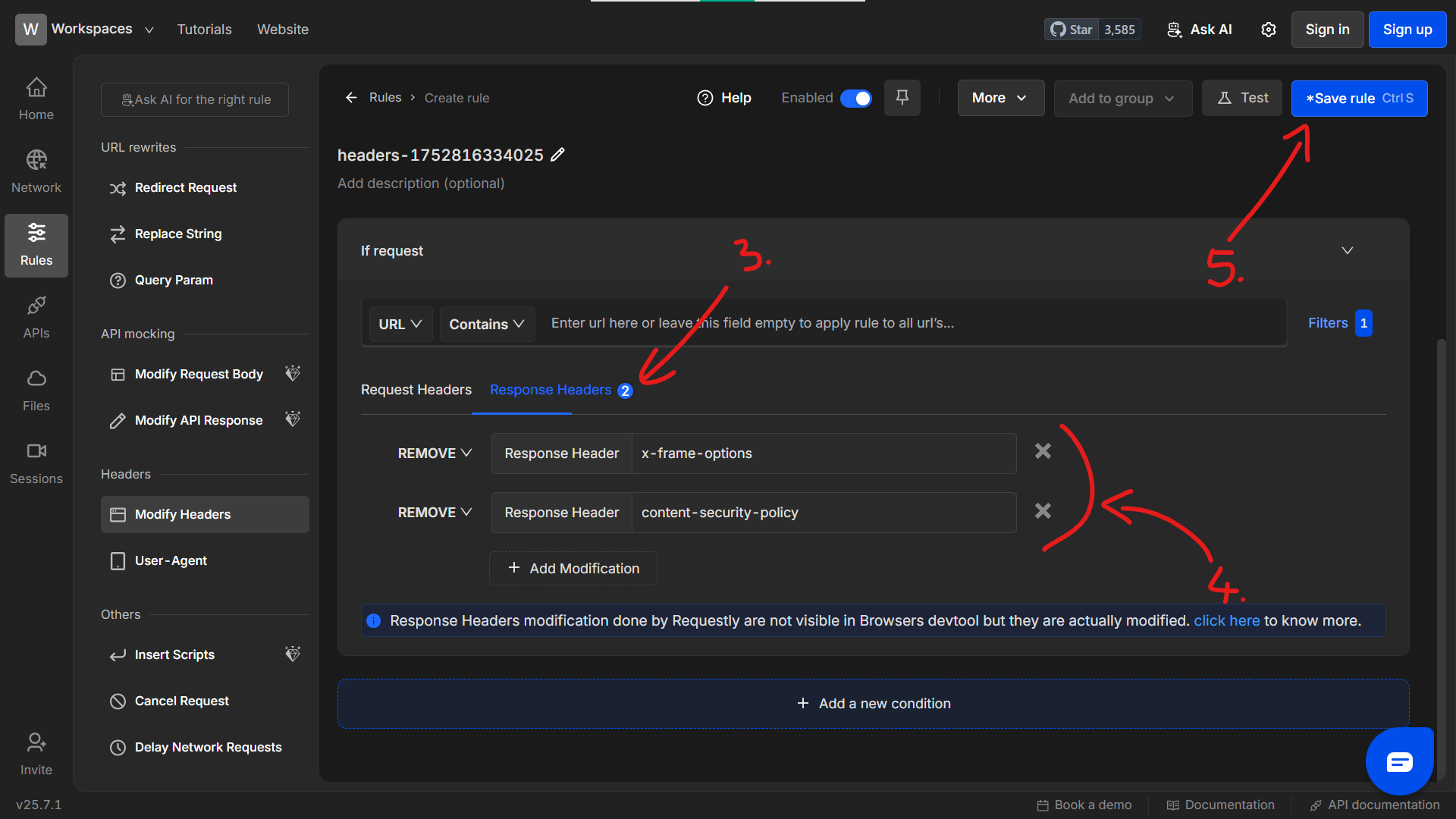Click Add Modification to add a header

[x=573, y=568]
